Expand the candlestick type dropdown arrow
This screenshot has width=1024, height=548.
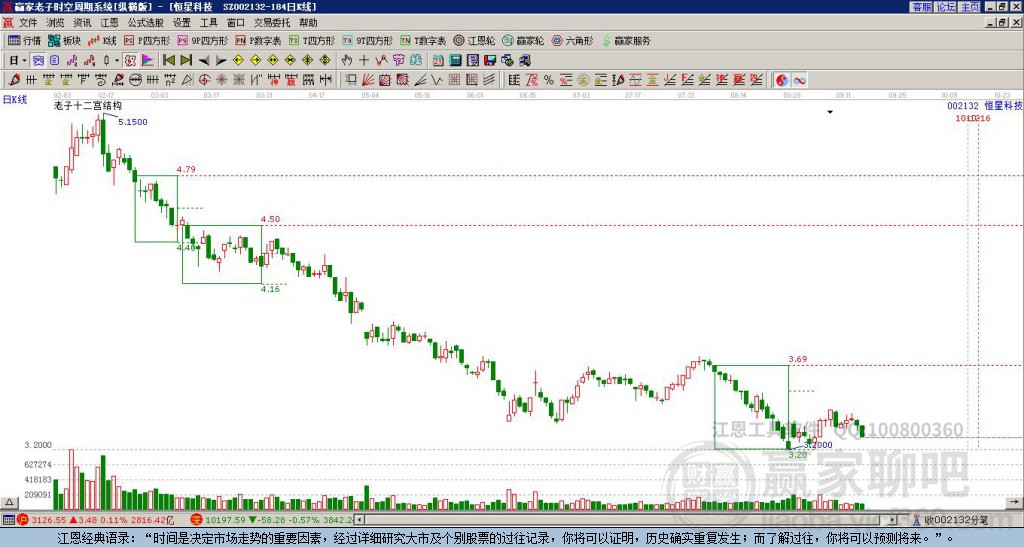[117, 61]
